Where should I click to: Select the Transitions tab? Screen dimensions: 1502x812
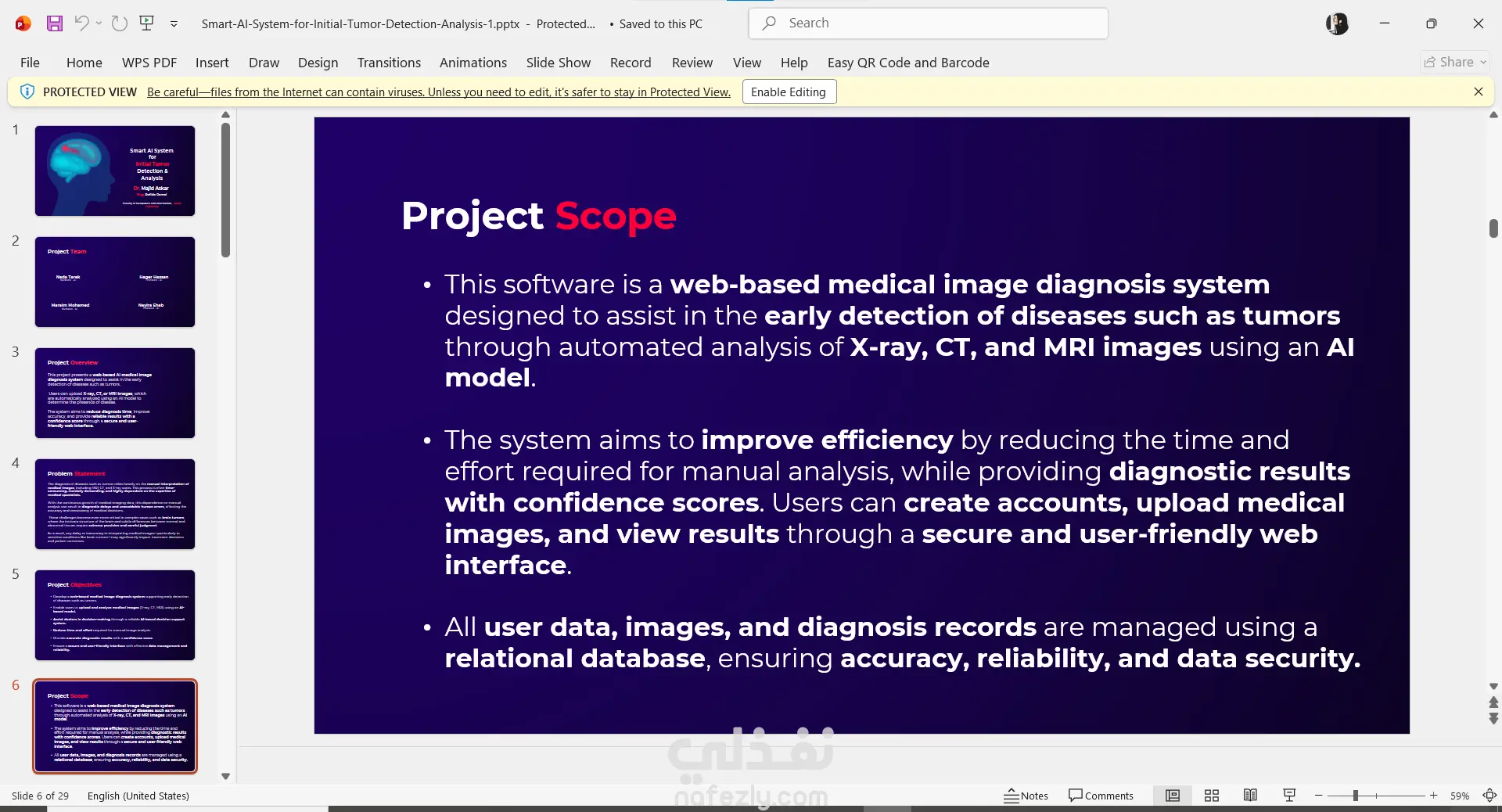(389, 63)
